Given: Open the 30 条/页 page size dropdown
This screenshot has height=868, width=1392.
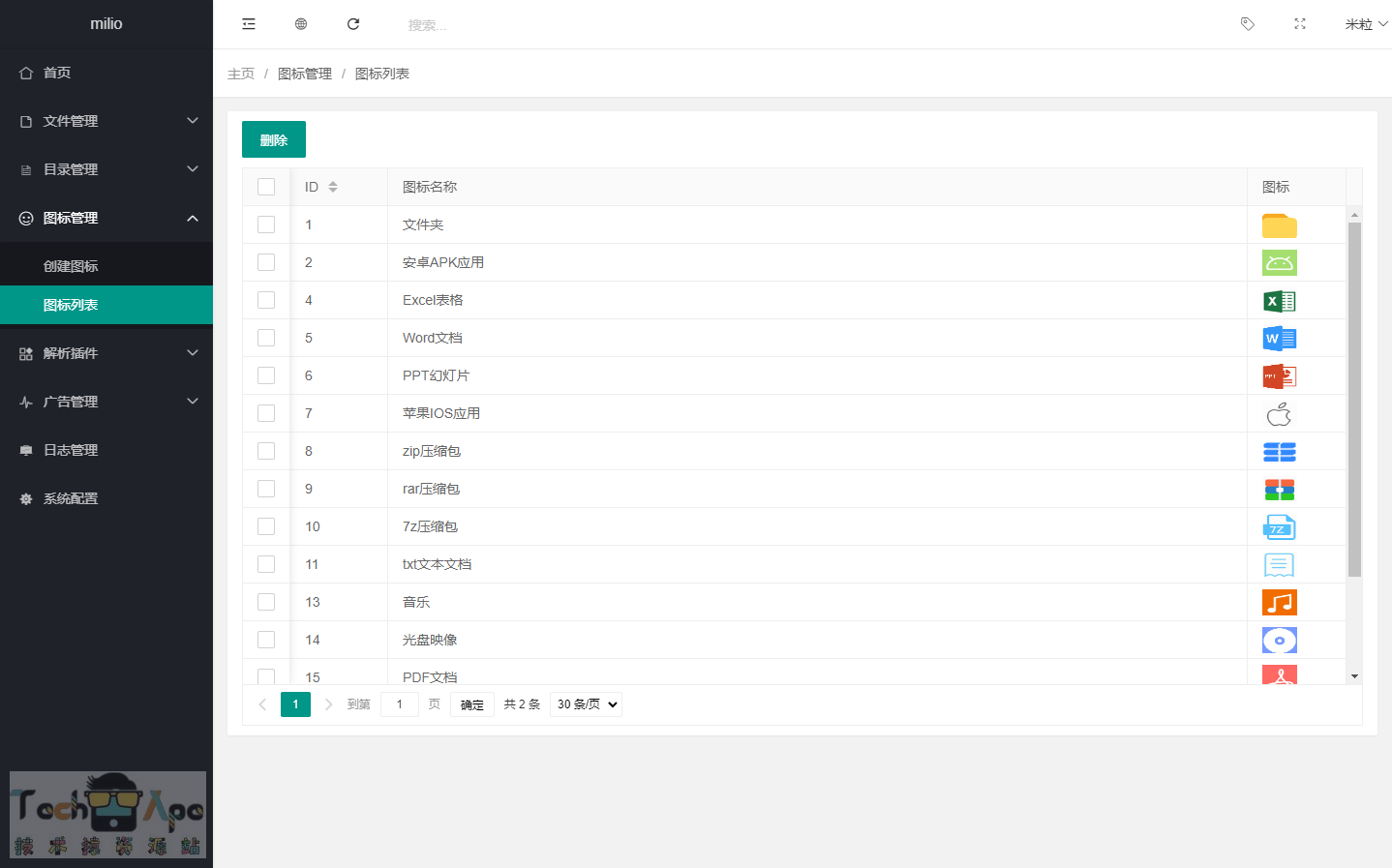Looking at the screenshot, I should click(586, 704).
